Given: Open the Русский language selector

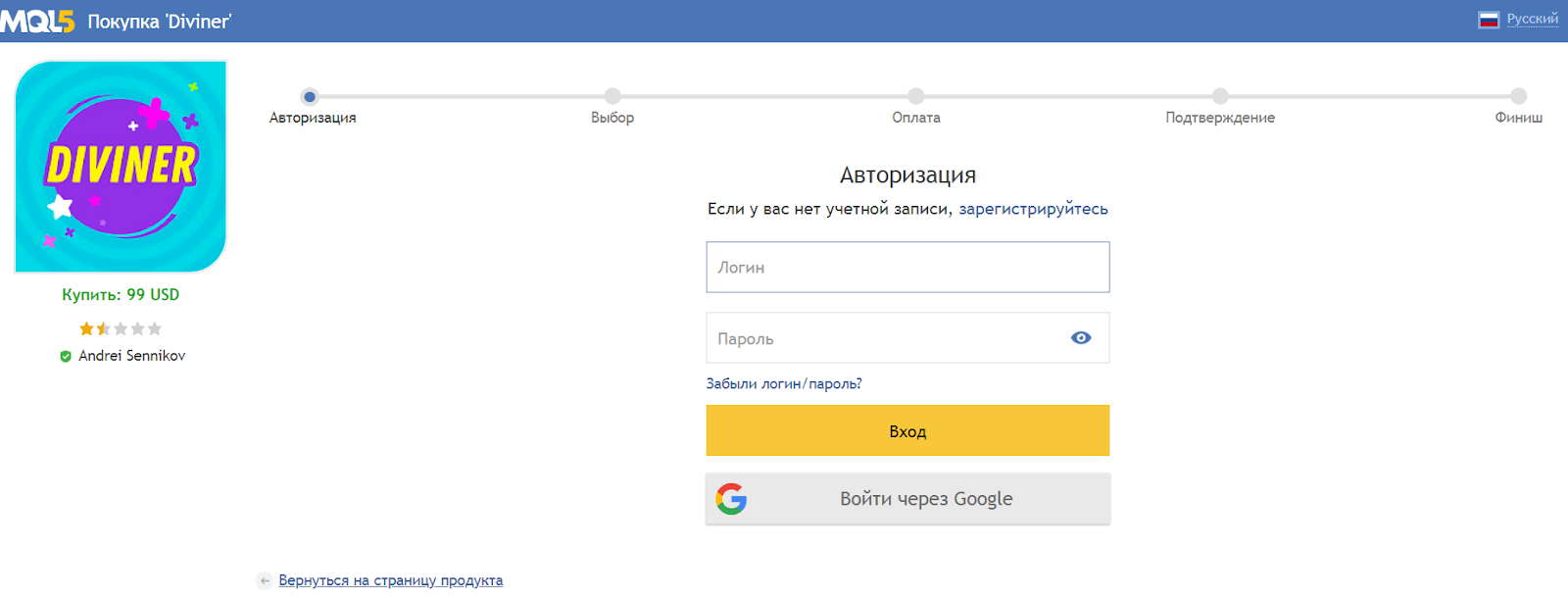Looking at the screenshot, I should 1532,19.
